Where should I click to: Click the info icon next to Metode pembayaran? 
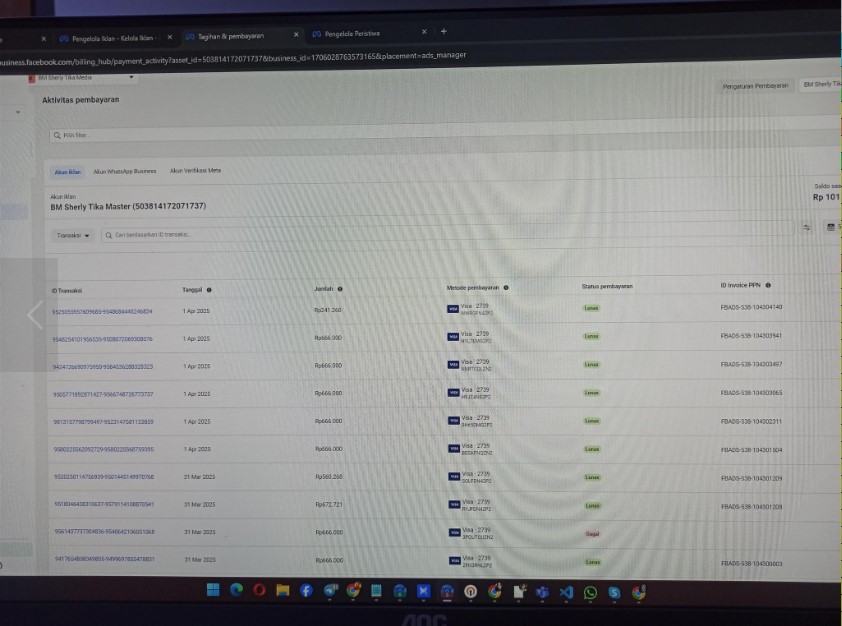point(506,287)
